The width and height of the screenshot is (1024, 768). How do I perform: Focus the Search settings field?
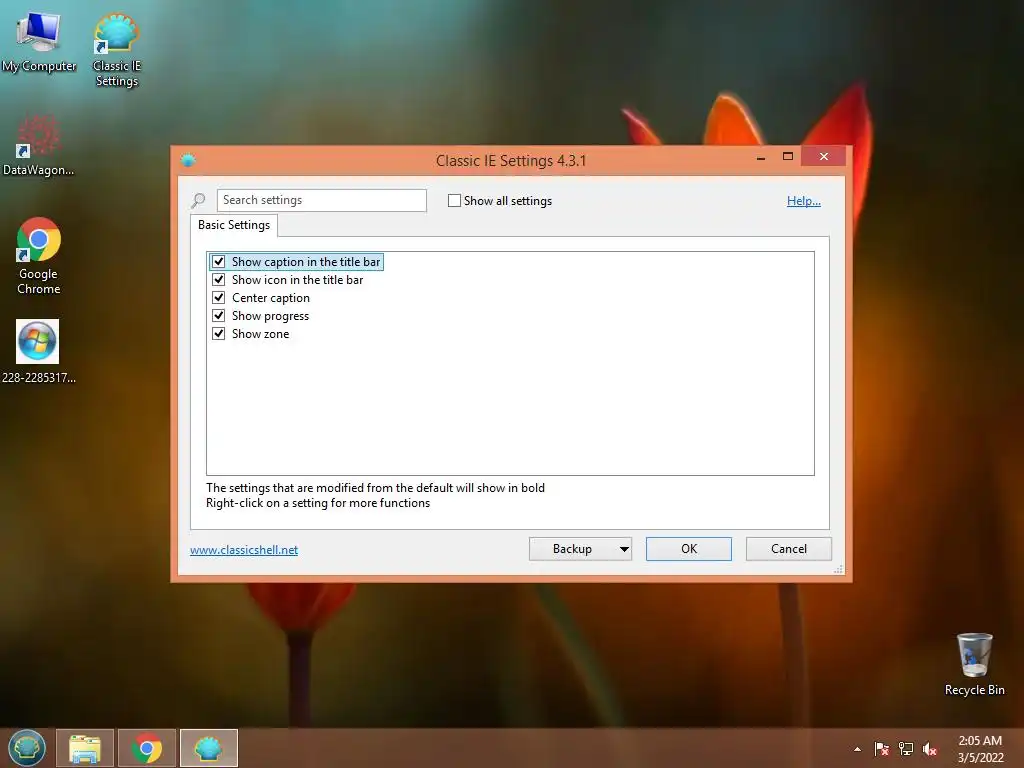click(x=322, y=200)
